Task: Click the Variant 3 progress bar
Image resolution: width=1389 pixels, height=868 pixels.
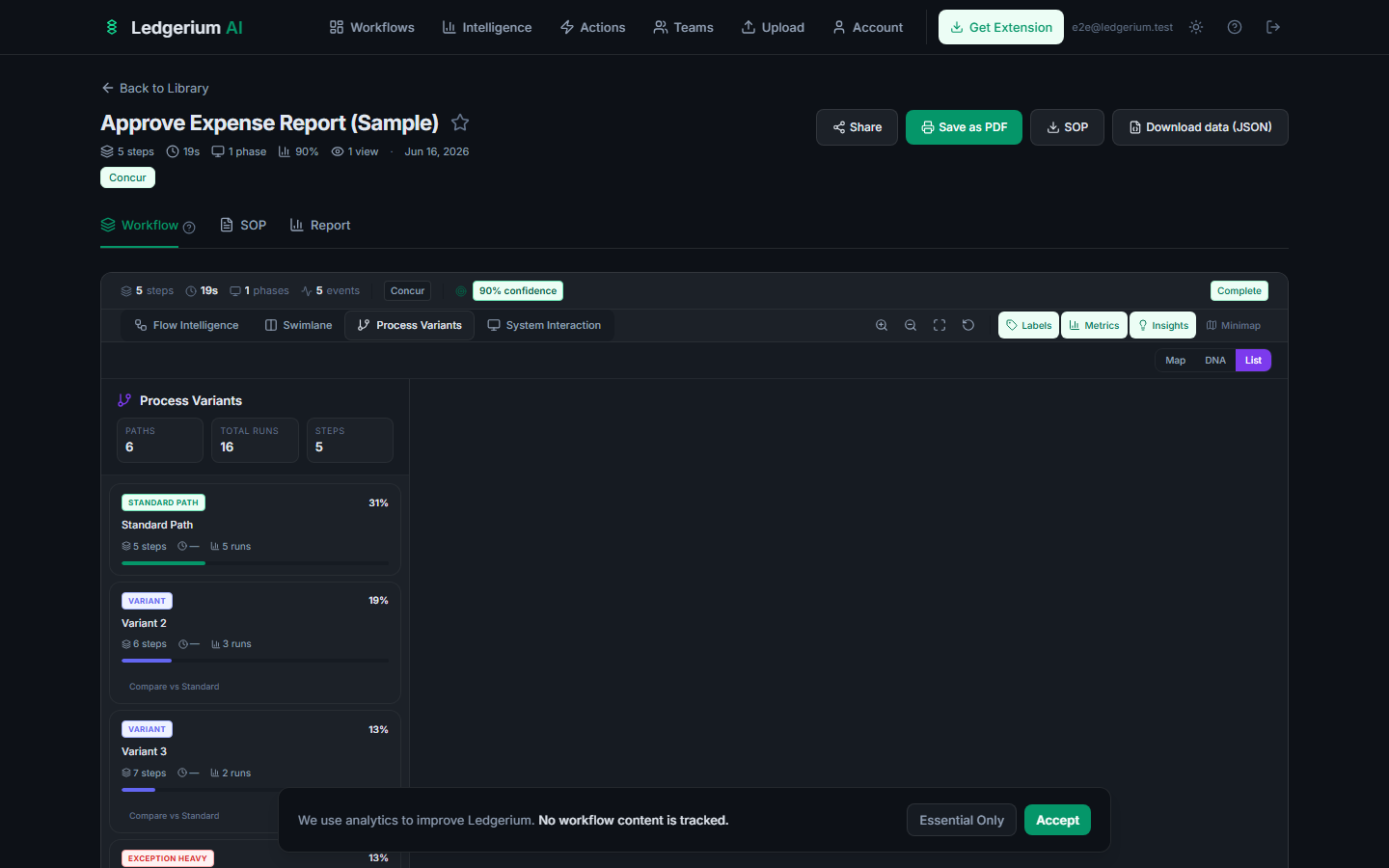Action: coord(256,790)
